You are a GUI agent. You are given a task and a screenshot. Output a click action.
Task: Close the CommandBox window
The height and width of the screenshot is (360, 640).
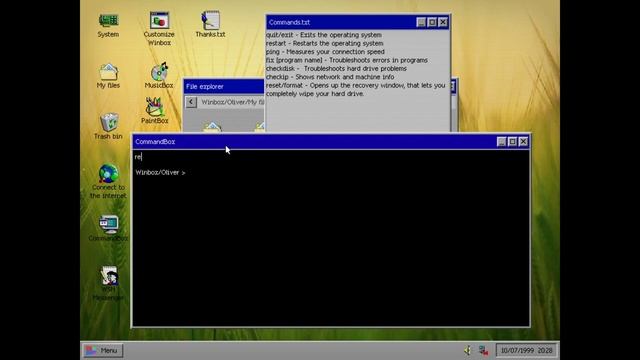pyautogui.click(x=523, y=142)
